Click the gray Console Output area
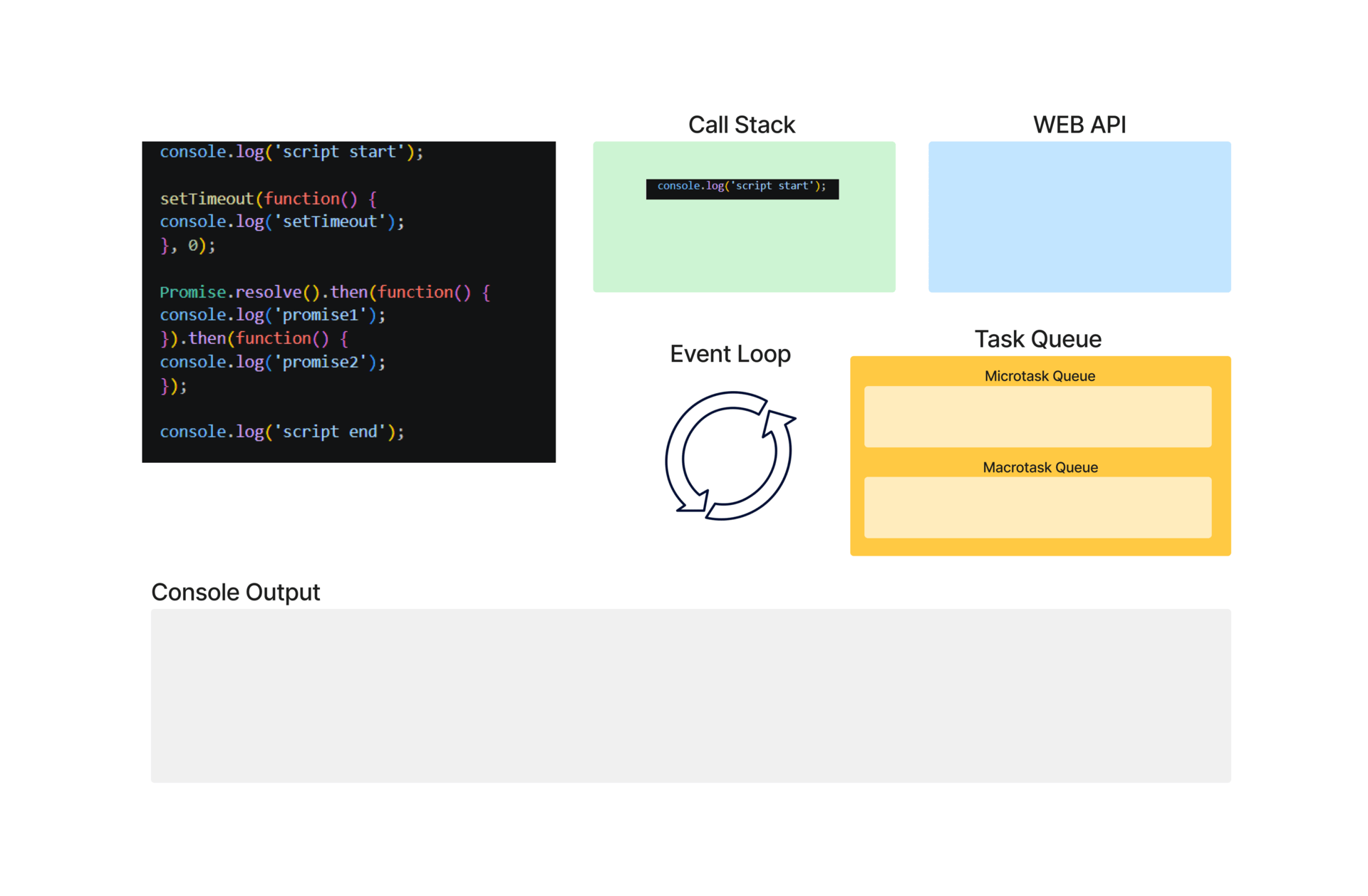The image size is (1368, 896). tap(690, 696)
